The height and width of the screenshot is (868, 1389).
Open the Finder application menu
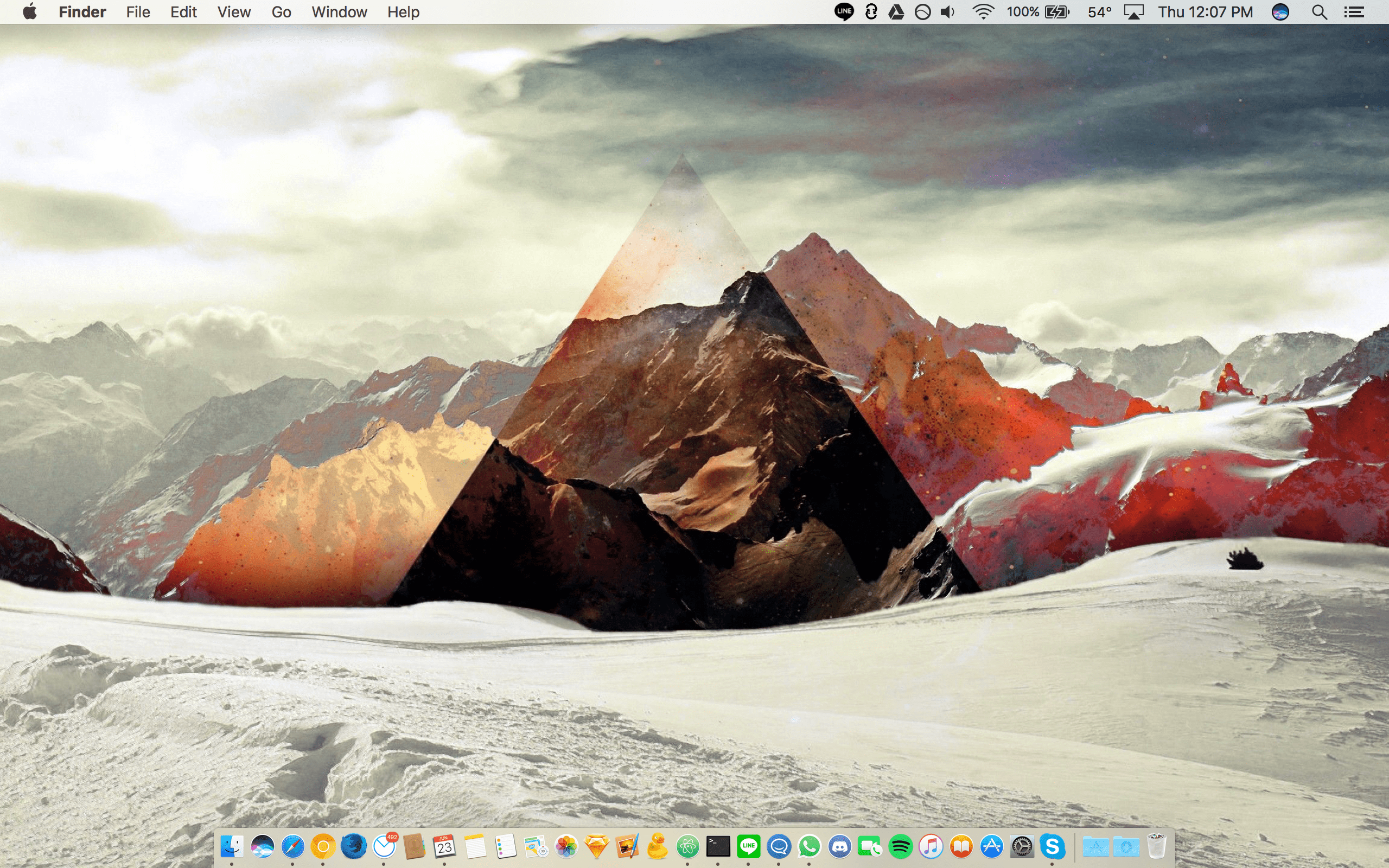point(82,11)
